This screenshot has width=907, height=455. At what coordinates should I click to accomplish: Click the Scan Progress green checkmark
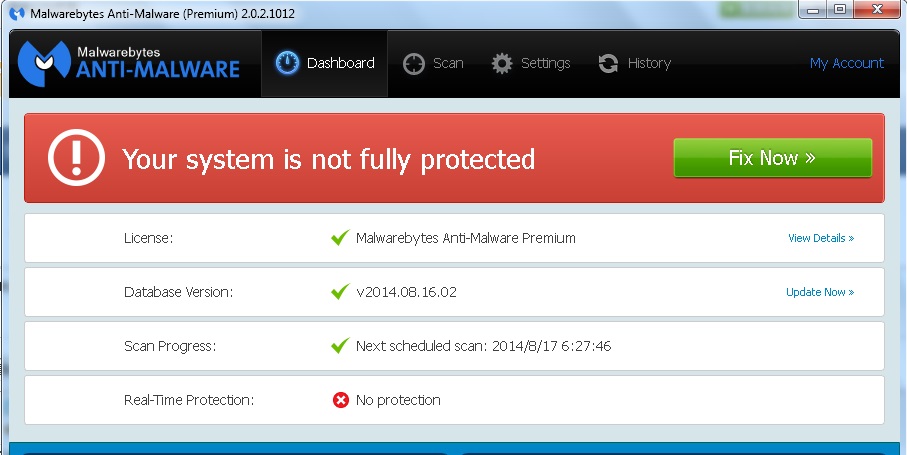340,346
